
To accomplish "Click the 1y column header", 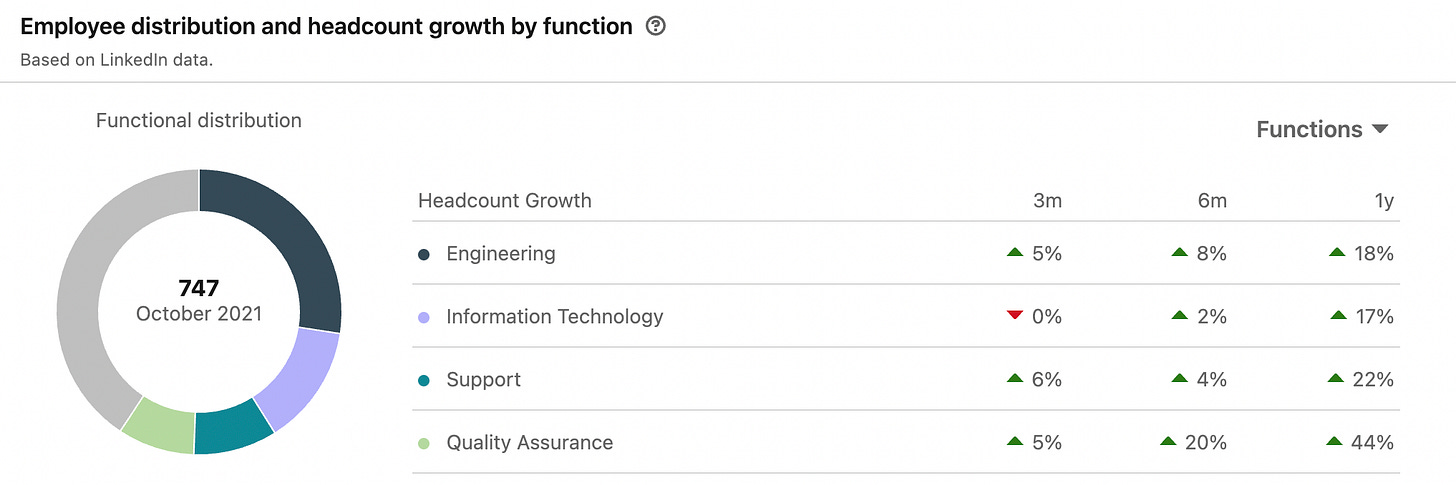I will pos(1383,201).
